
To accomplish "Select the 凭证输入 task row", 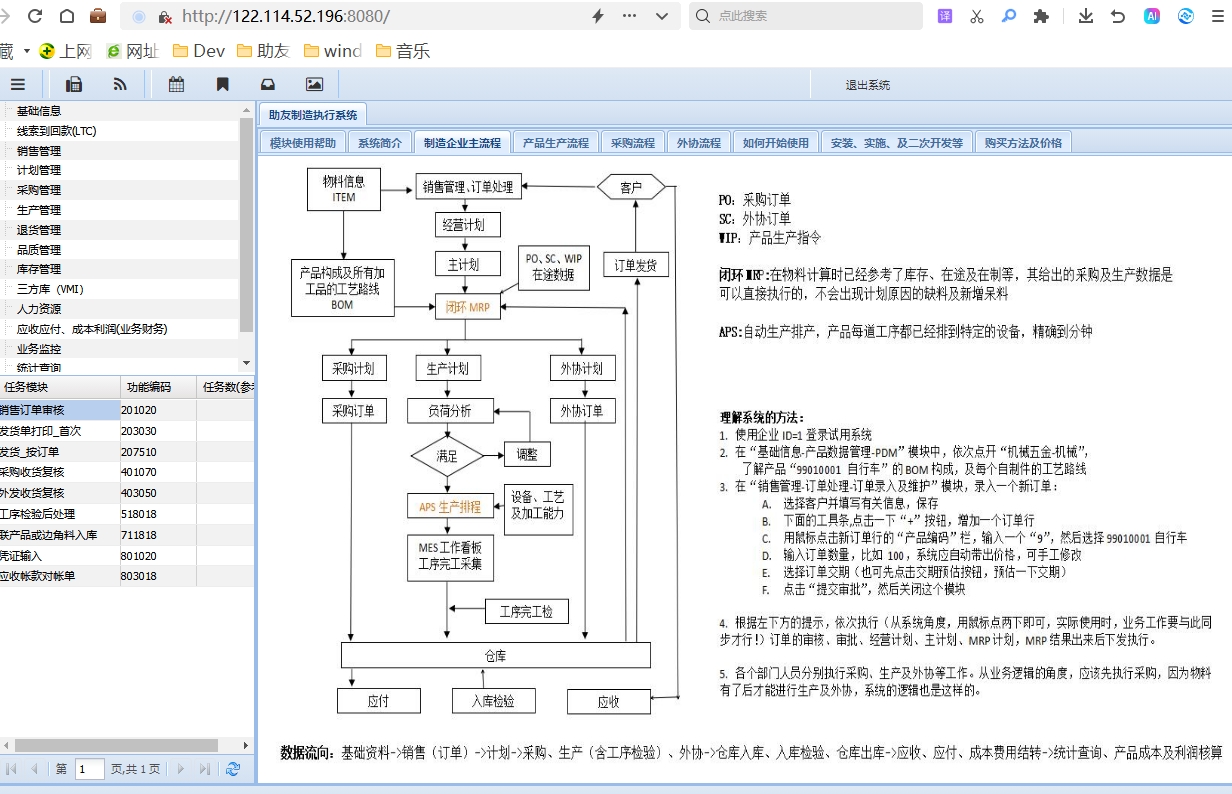I will tap(127, 556).
